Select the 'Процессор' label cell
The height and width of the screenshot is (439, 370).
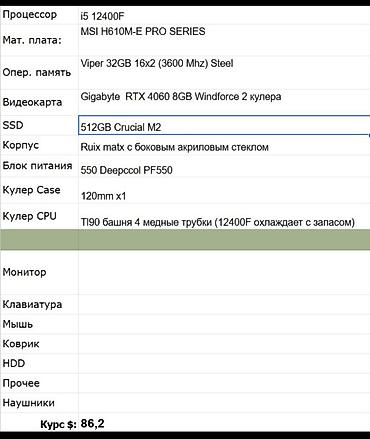tap(39, 15)
